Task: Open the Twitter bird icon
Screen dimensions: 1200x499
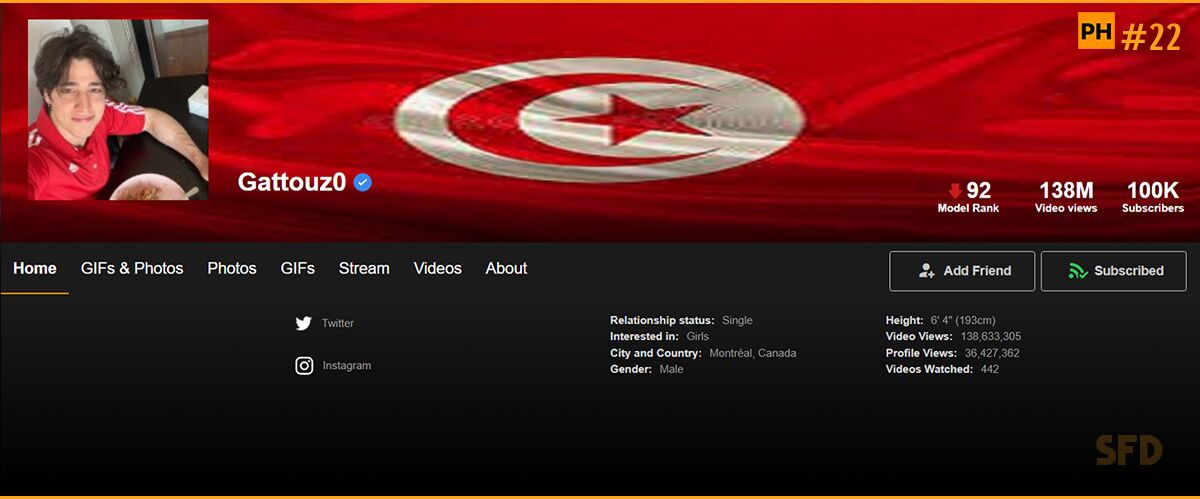Action: pos(304,323)
